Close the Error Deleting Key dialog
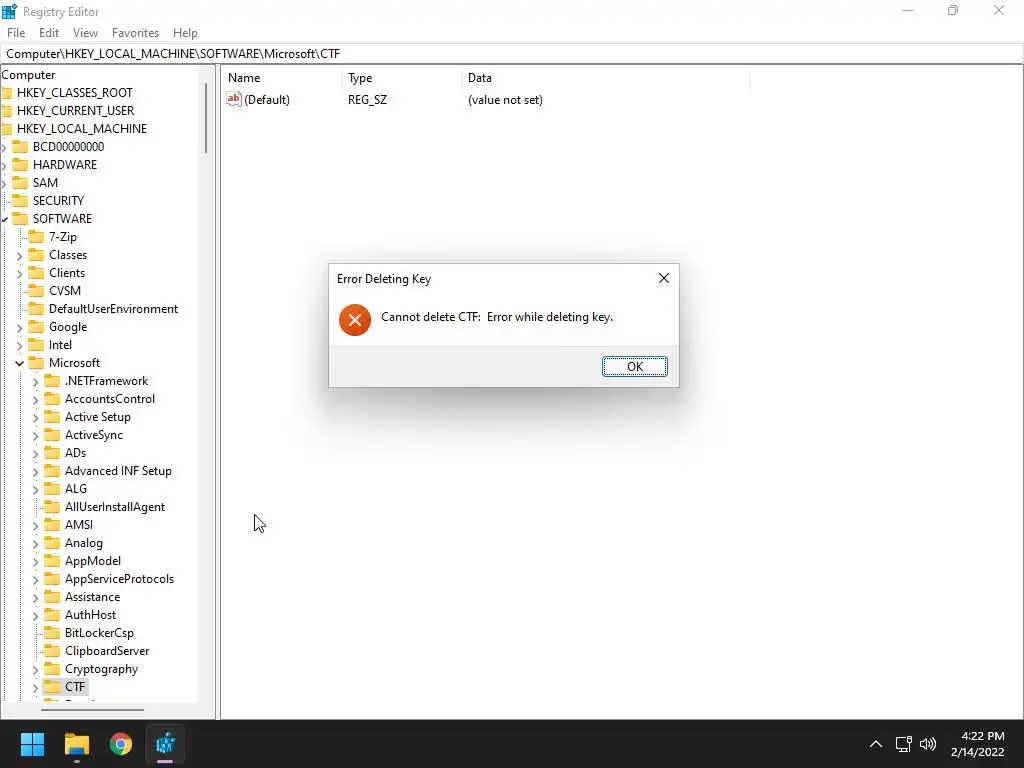The image size is (1024, 768). (x=664, y=278)
